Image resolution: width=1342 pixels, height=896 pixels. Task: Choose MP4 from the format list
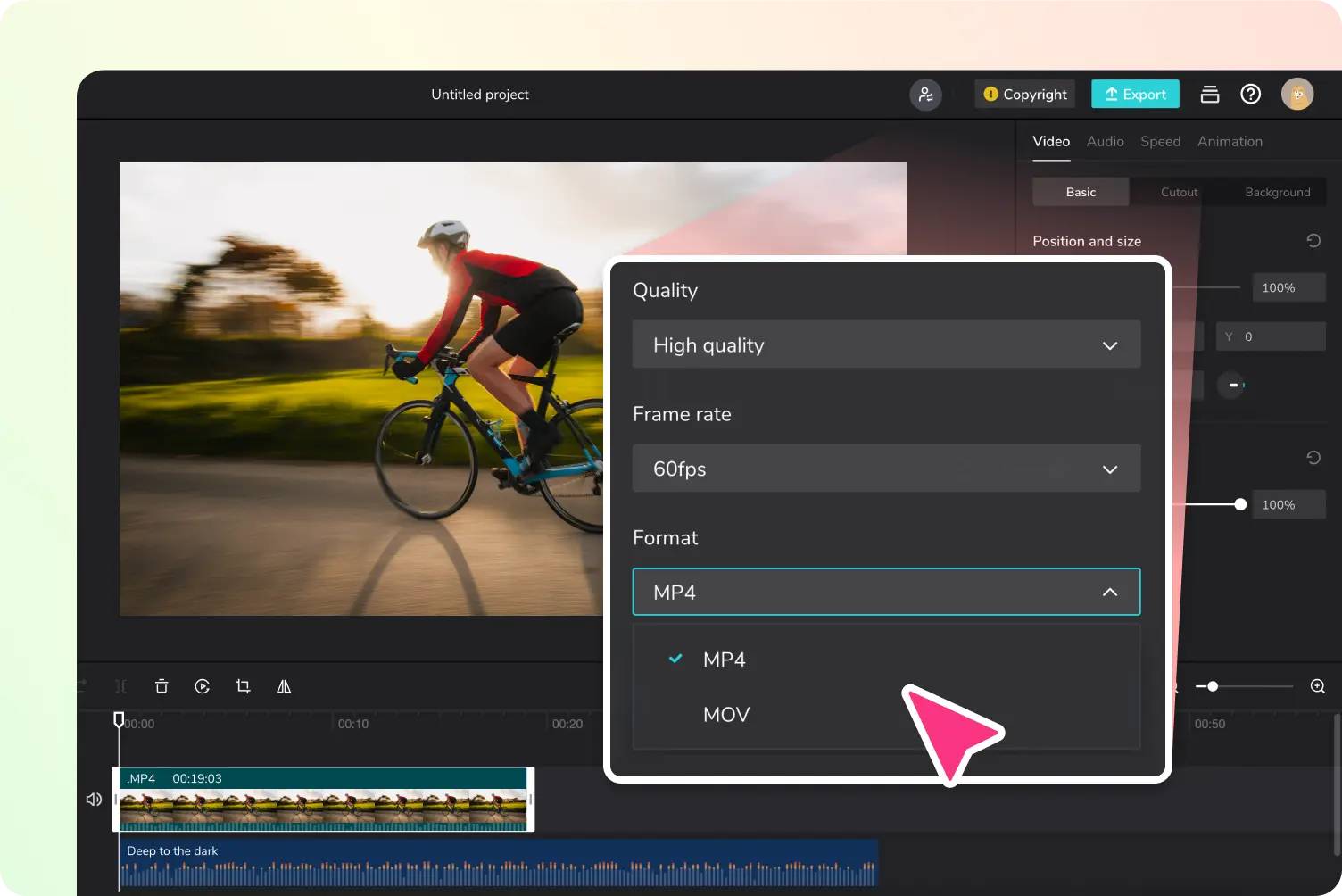[886, 660]
